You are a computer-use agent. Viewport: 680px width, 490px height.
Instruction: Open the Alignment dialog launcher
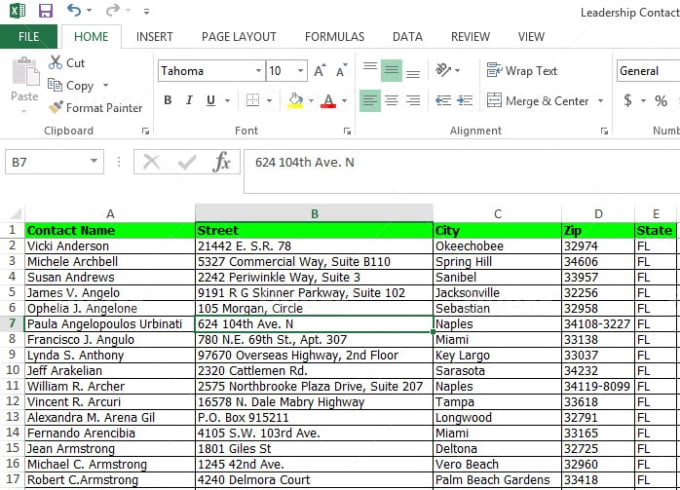pyautogui.click(x=604, y=131)
